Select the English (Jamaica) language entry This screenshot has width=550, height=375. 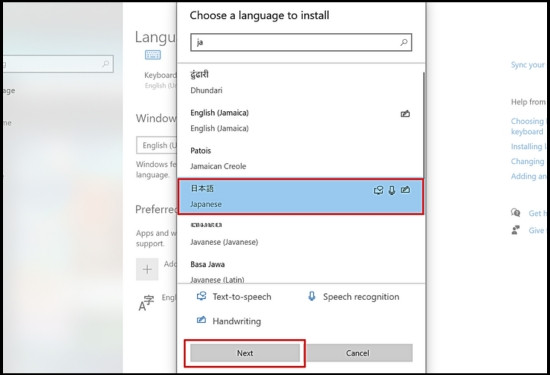300,120
